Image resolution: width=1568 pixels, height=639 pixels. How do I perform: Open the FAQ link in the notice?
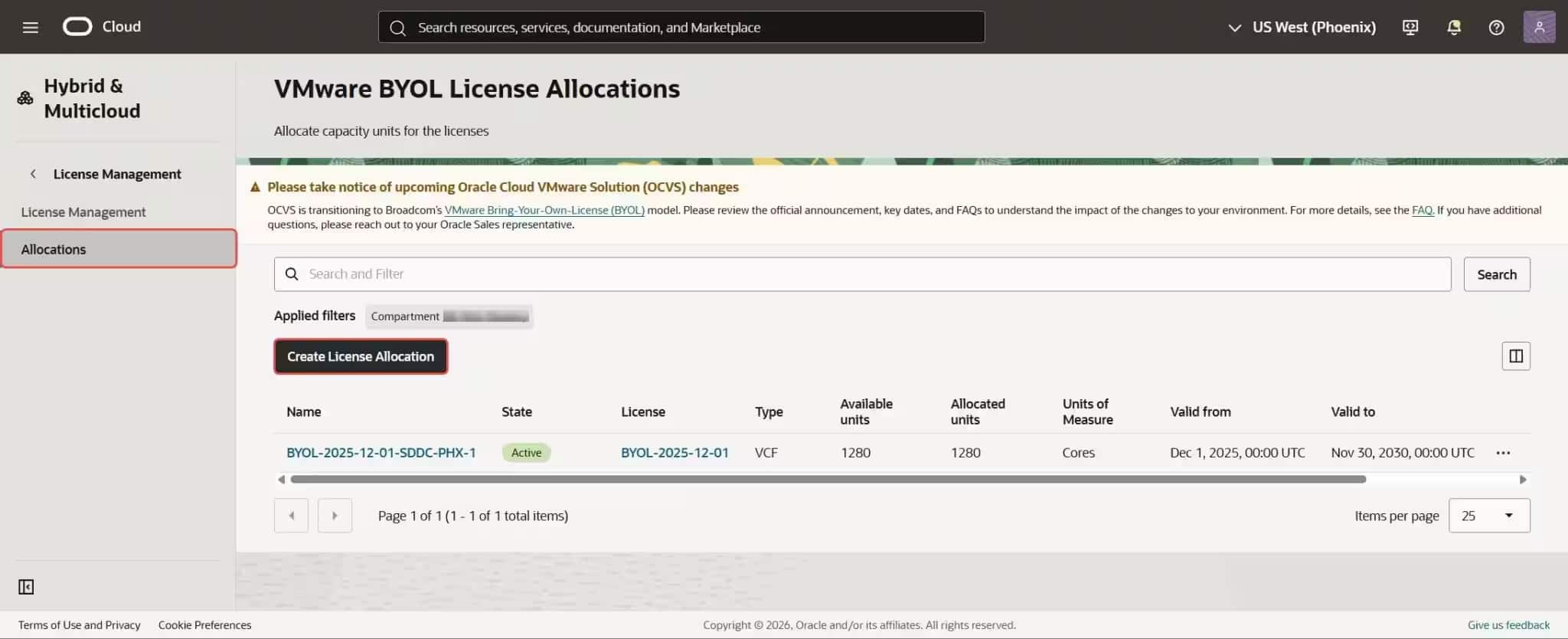[1423, 210]
